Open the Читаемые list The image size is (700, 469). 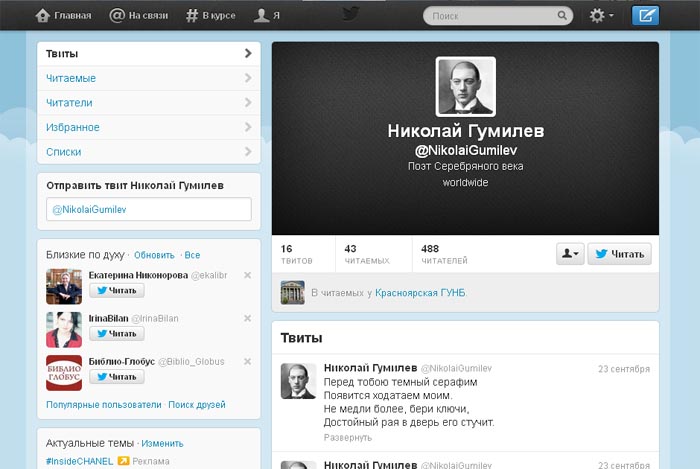[x=149, y=78]
